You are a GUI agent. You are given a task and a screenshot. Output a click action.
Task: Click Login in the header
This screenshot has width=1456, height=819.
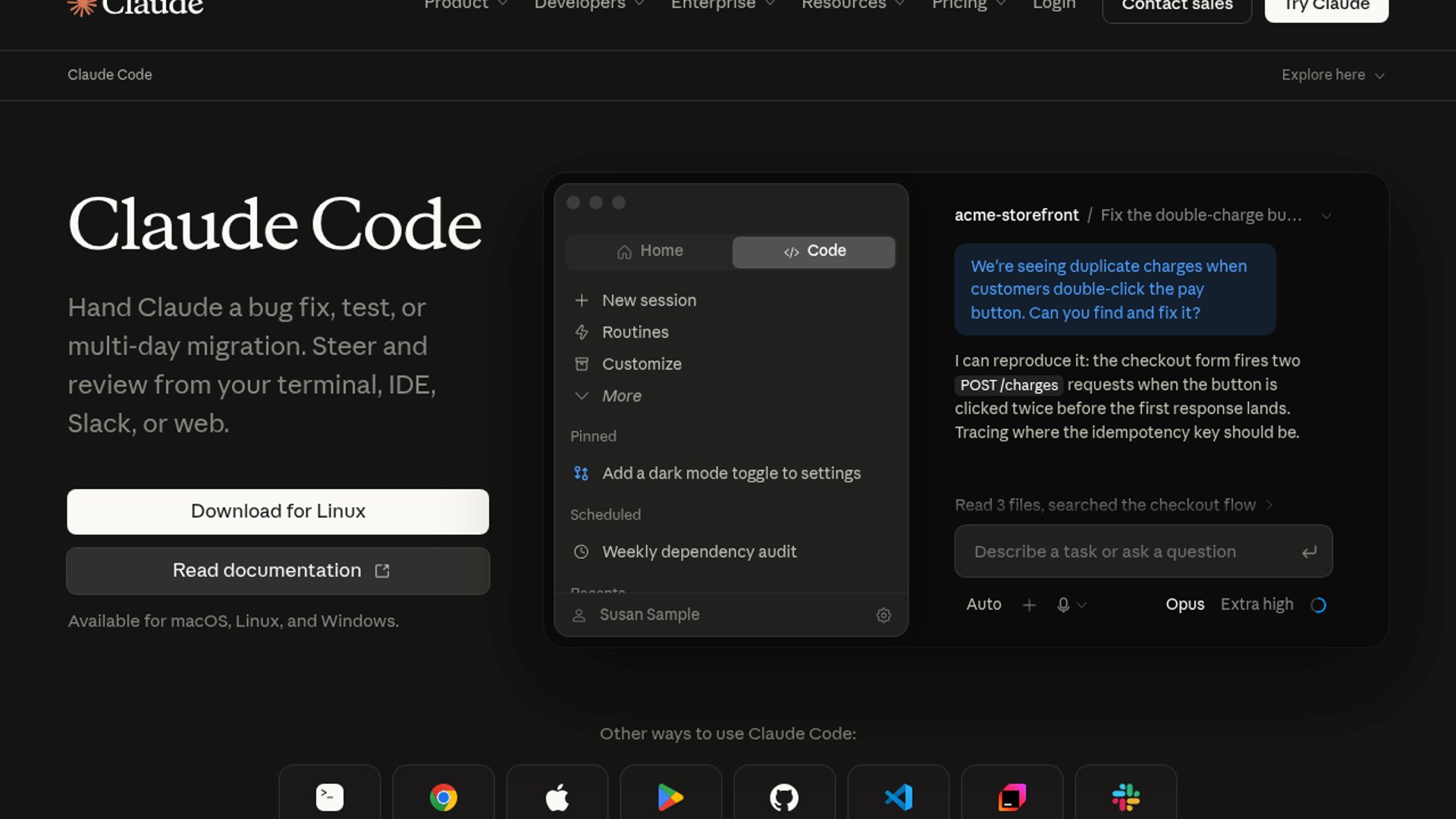(x=1054, y=5)
